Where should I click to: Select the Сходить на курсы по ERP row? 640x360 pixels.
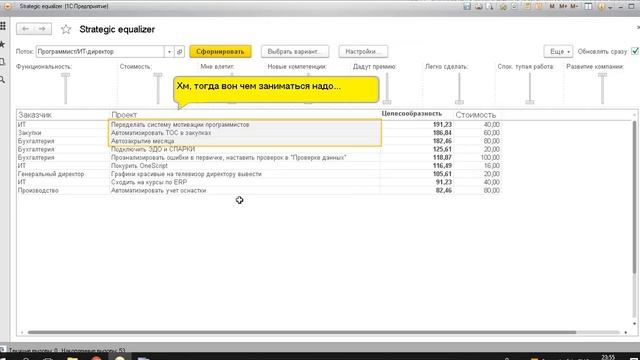[x=259, y=182]
